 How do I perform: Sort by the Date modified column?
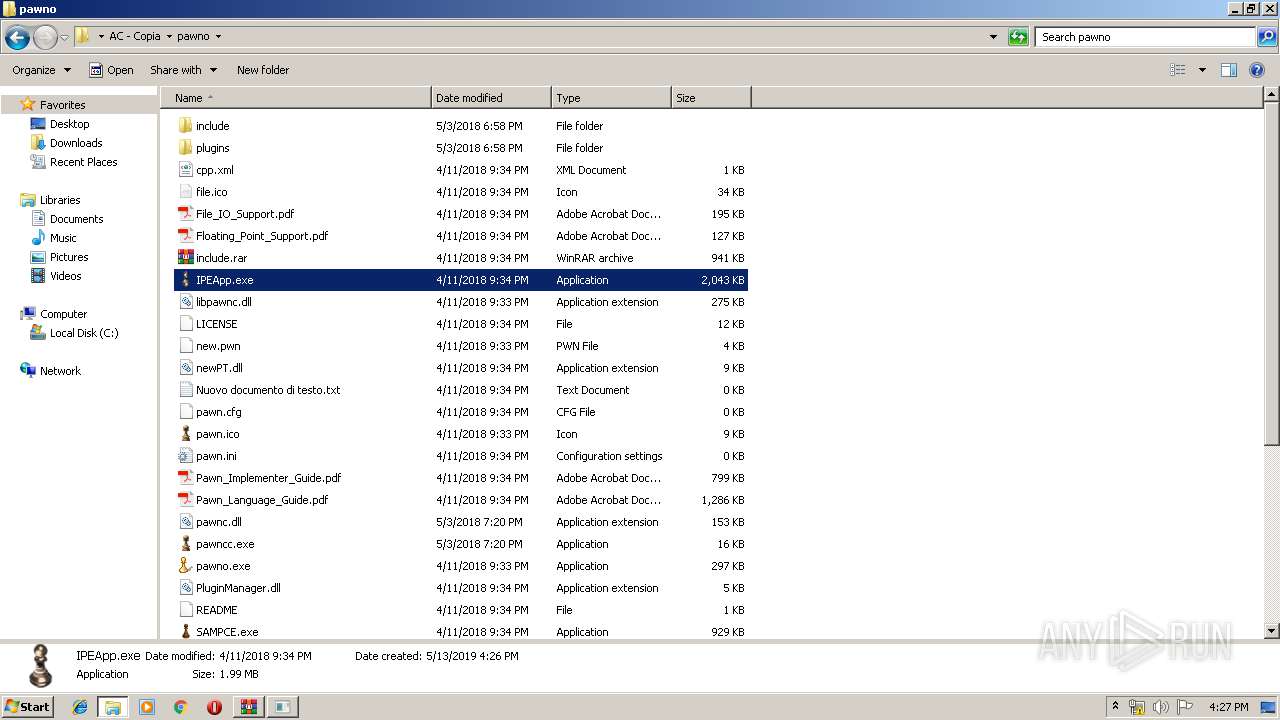[x=491, y=98]
